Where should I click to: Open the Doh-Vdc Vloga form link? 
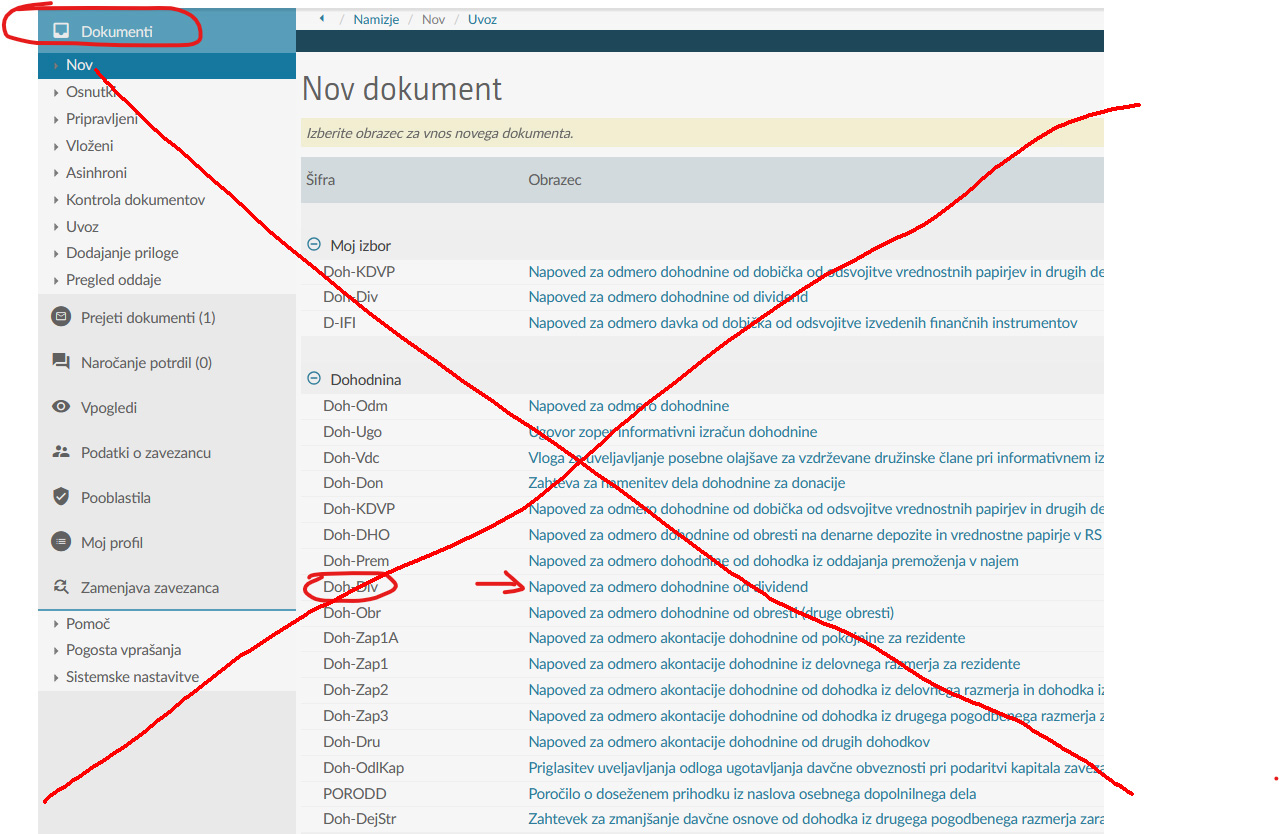click(816, 458)
